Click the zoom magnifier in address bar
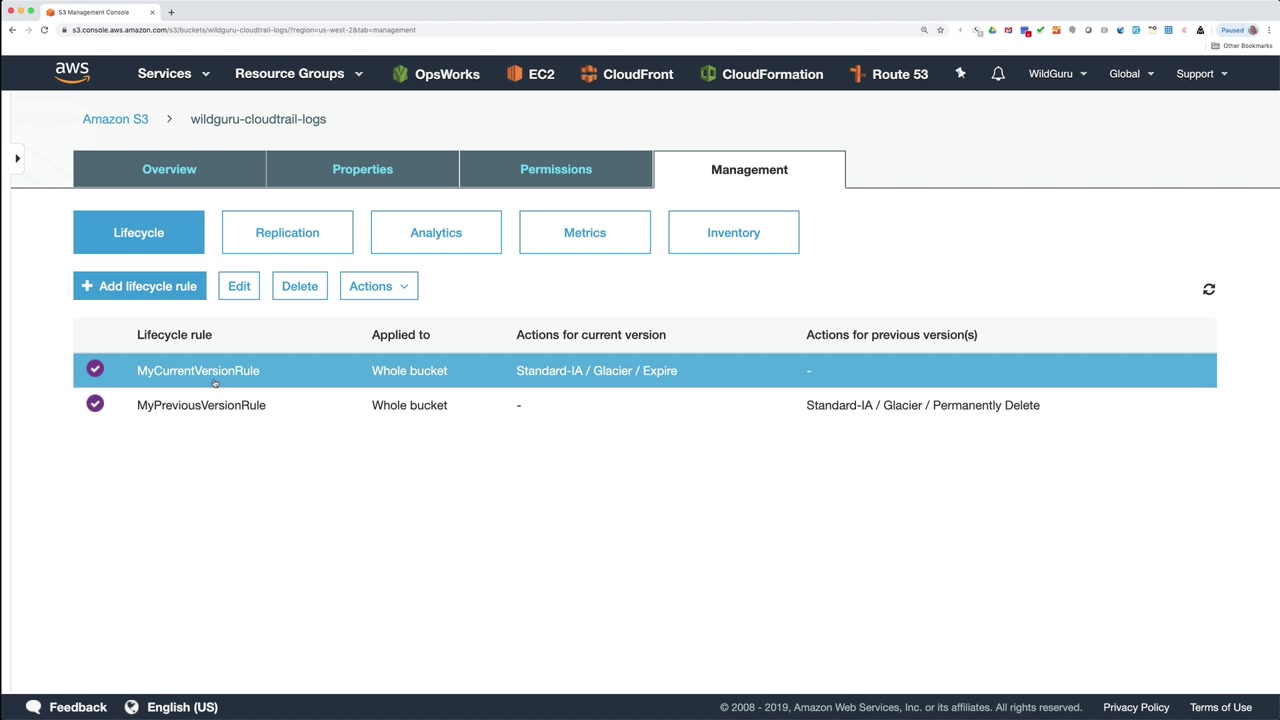Screen dimensions: 1280x720 tap(924, 30)
